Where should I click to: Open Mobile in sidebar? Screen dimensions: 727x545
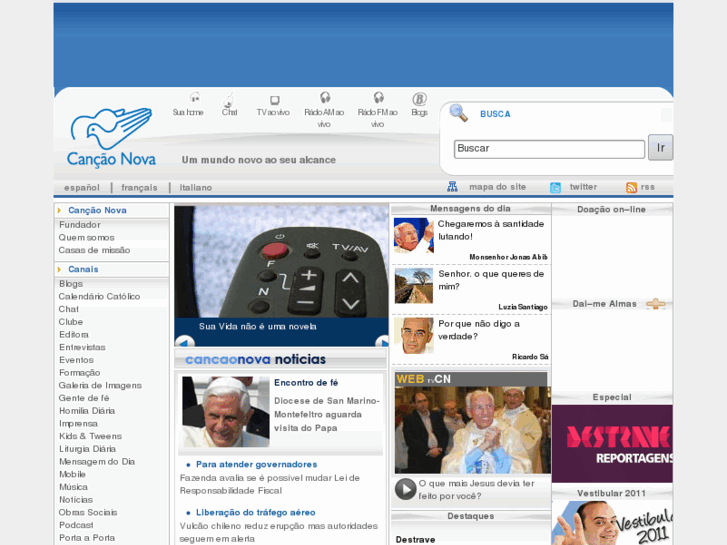pyautogui.click(x=72, y=474)
